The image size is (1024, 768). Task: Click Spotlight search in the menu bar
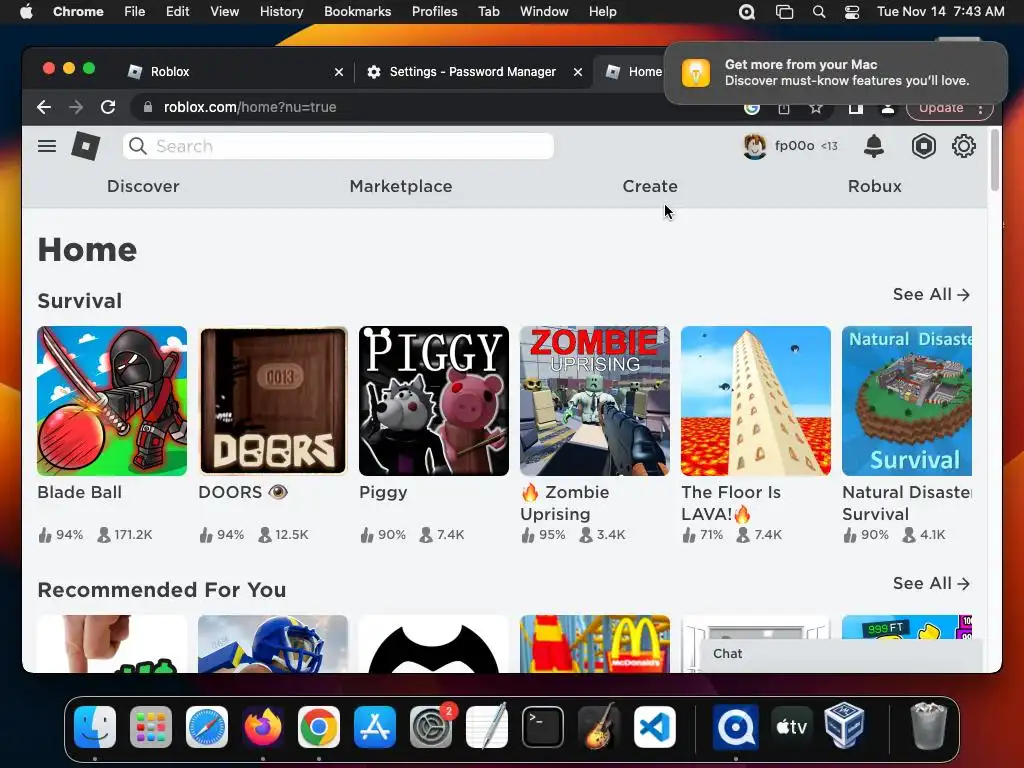[818, 12]
